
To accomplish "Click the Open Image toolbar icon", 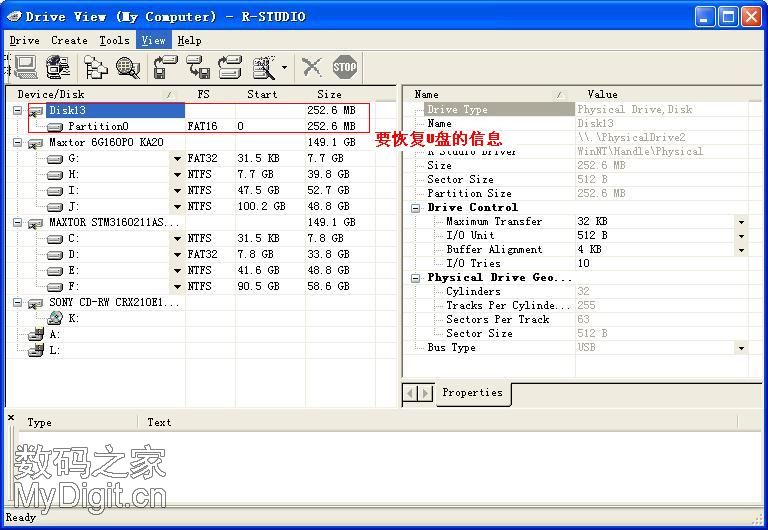I will click(x=198, y=67).
